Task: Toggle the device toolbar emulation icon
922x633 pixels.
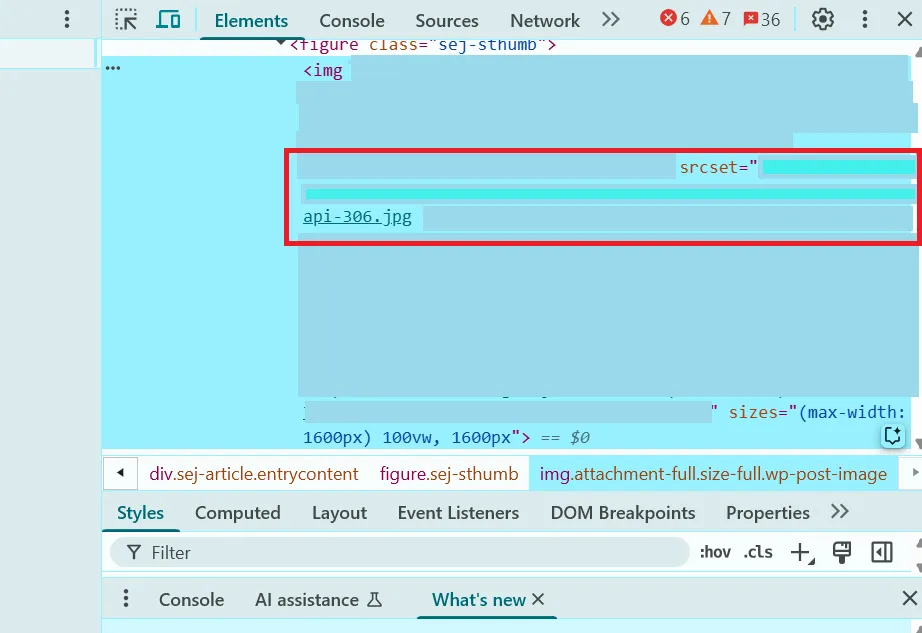Action: 168,20
